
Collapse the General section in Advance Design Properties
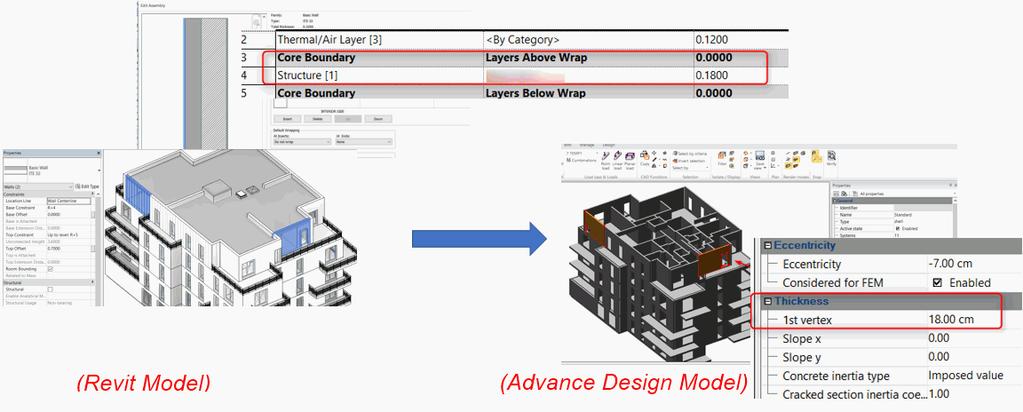click(836, 201)
